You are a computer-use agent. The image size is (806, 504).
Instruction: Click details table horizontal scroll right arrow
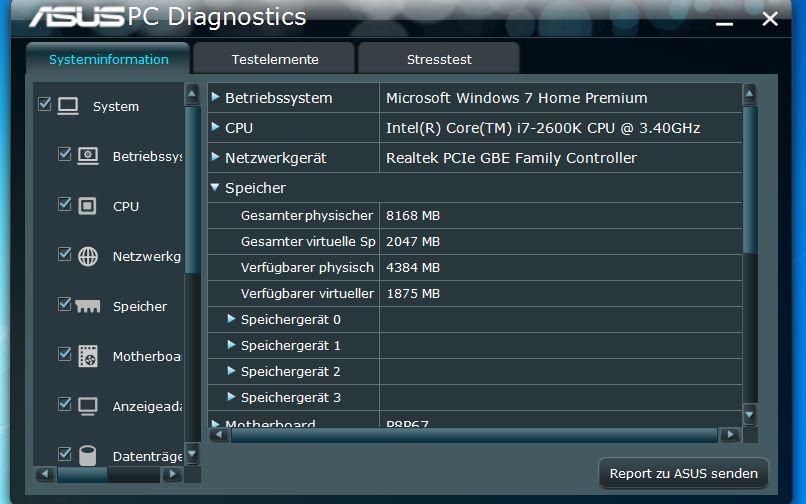(x=730, y=435)
